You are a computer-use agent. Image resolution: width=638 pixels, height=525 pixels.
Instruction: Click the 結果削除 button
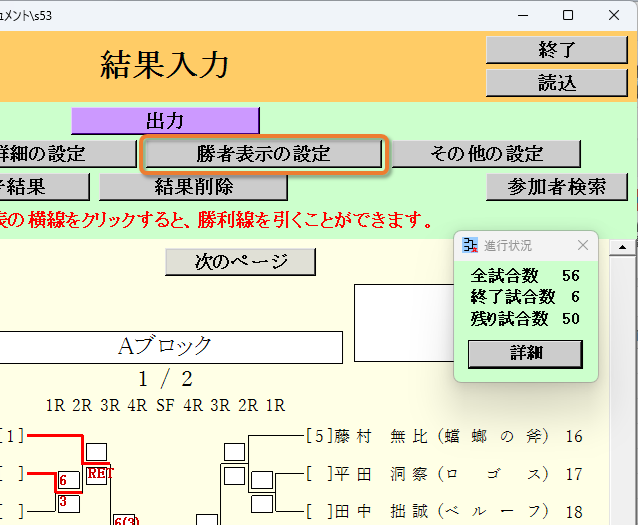pos(193,187)
